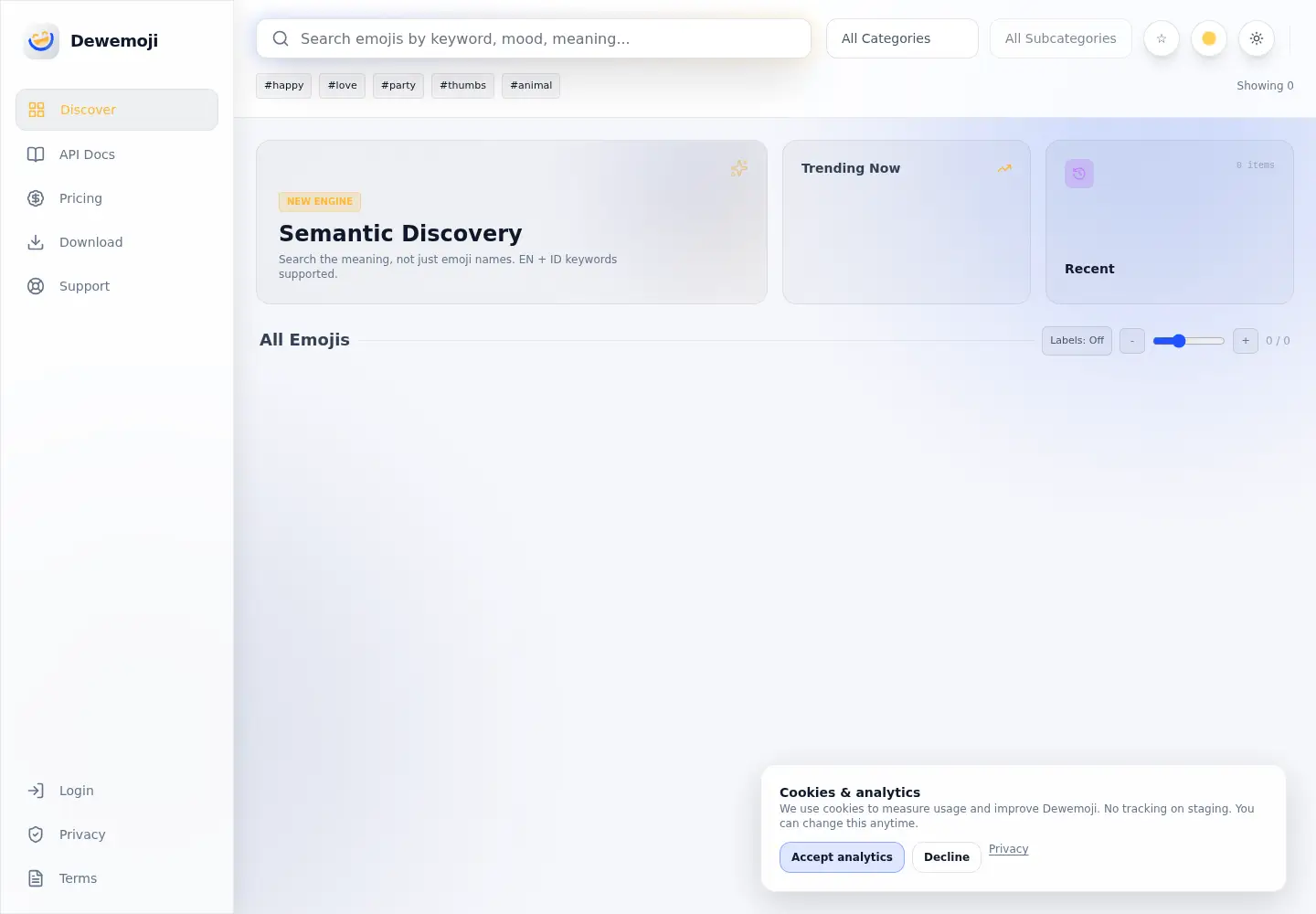Open the All Categories dropdown
Screen dimensions: 1316x914
[x=902, y=38]
